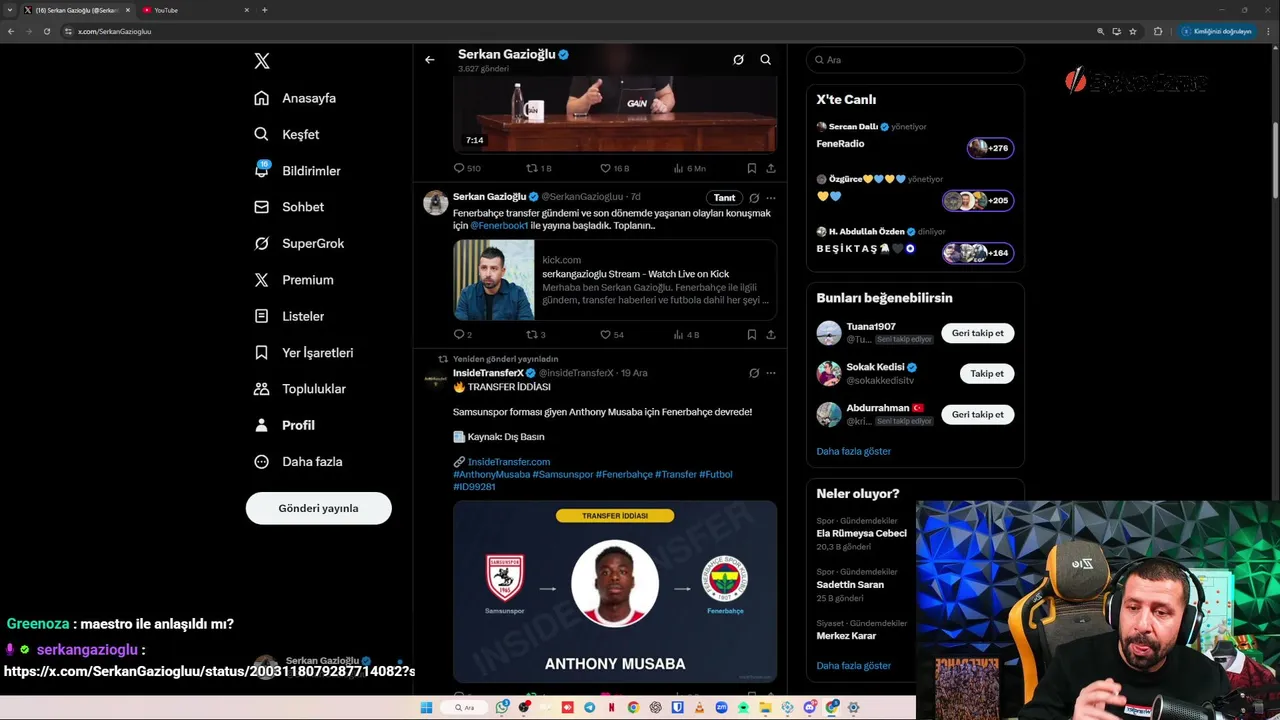Open InsideTransferX profile name
Image resolution: width=1280 pixels, height=720 pixels.
488,373
